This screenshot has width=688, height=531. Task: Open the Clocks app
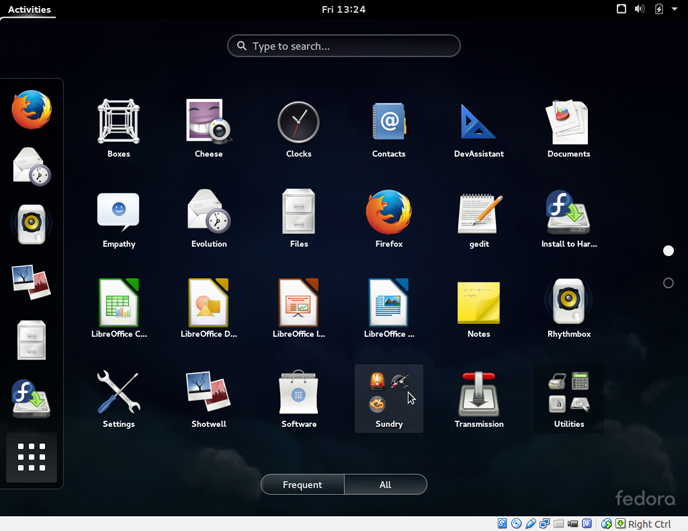[298, 123]
